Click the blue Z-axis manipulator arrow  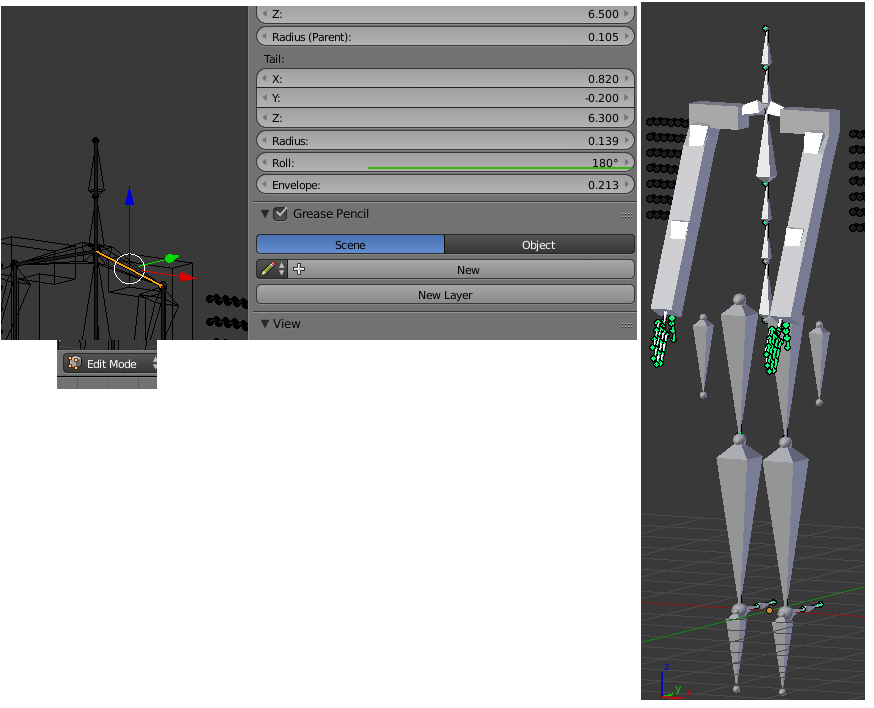point(129,196)
